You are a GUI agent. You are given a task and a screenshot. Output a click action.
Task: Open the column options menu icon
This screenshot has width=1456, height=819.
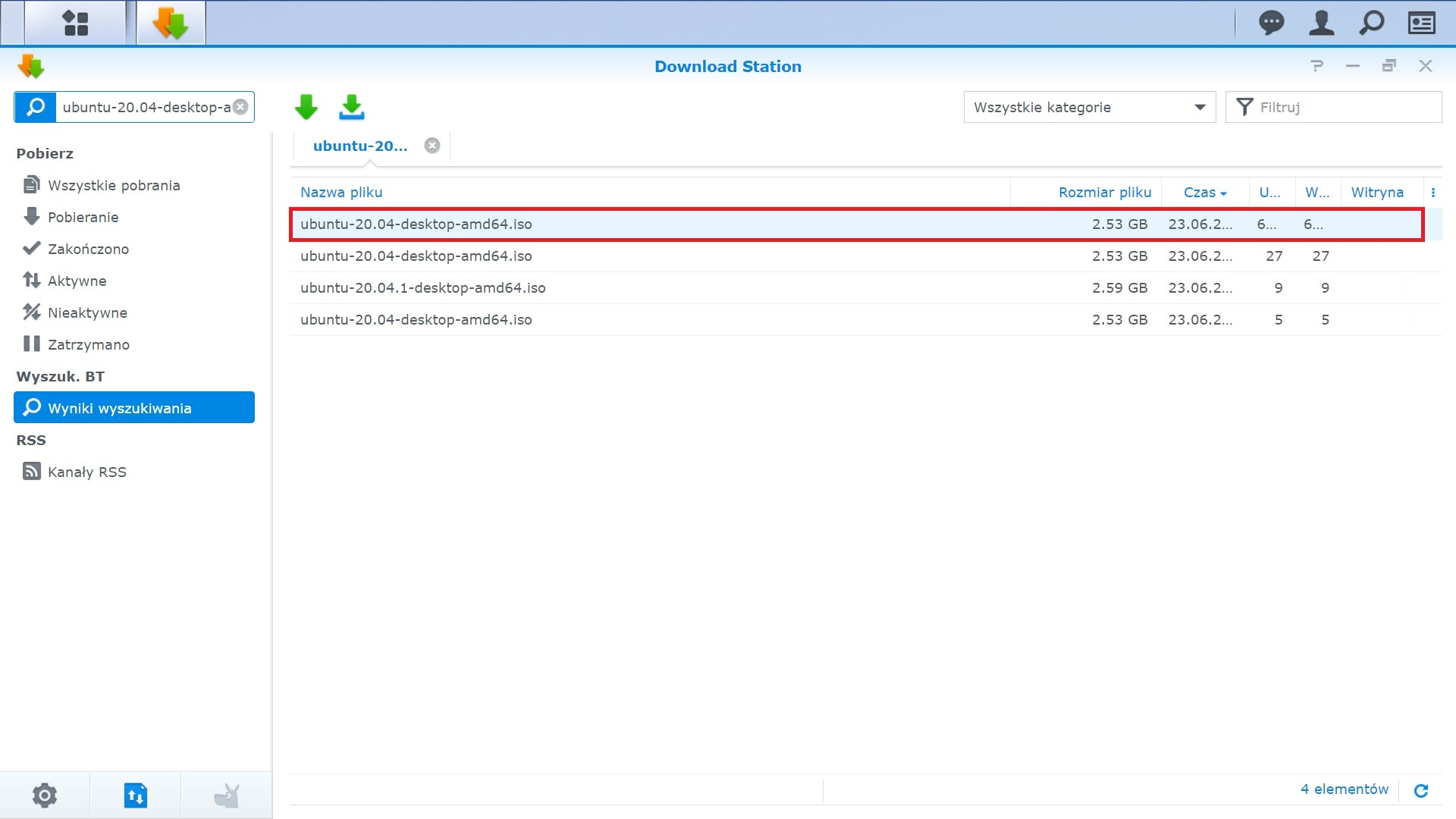click(x=1433, y=193)
